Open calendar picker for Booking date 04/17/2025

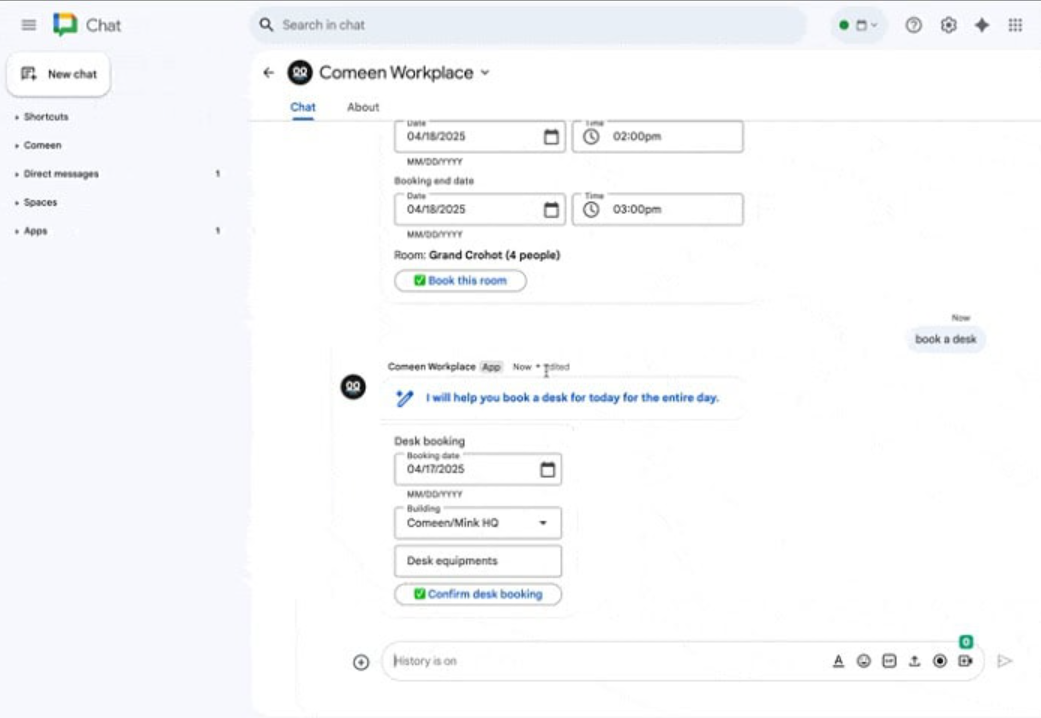pyautogui.click(x=547, y=469)
